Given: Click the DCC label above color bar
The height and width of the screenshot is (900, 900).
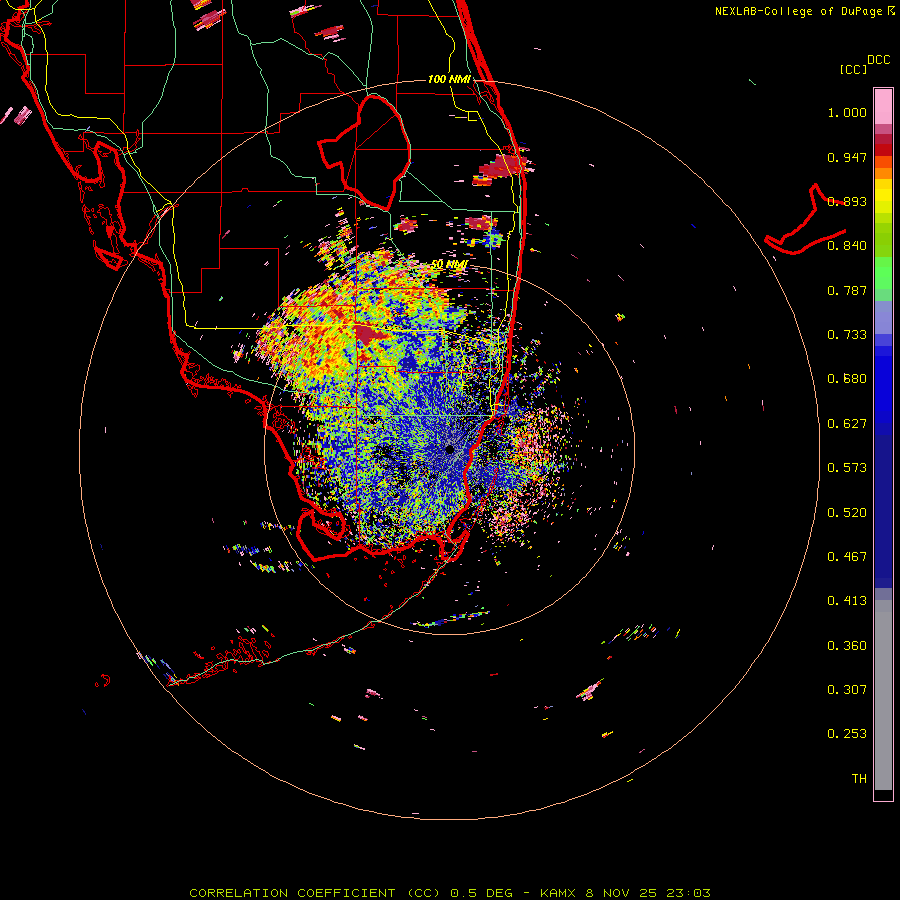Looking at the screenshot, I should pyautogui.click(x=878, y=60).
